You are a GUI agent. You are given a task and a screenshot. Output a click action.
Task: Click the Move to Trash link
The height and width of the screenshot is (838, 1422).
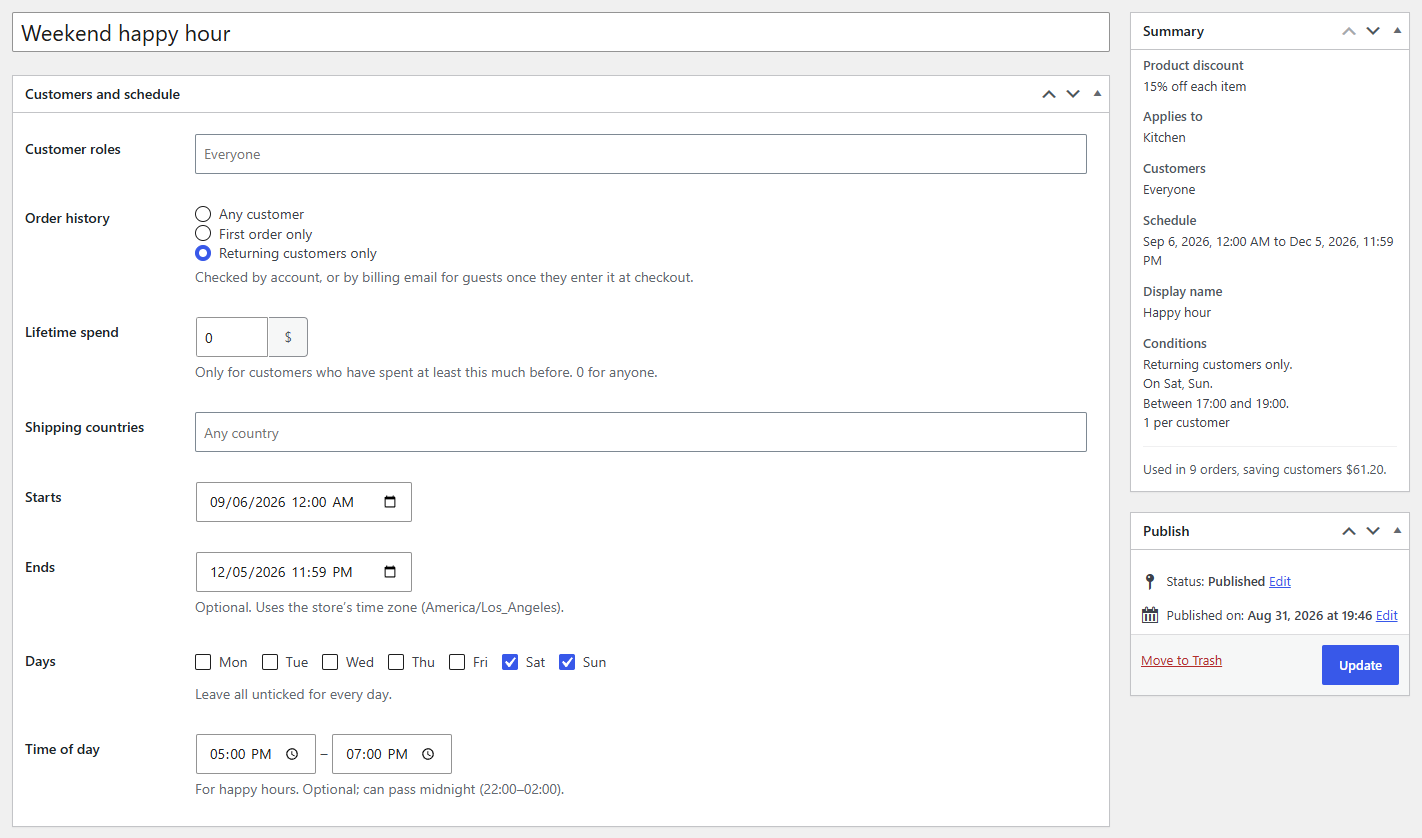click(1181, 660)
